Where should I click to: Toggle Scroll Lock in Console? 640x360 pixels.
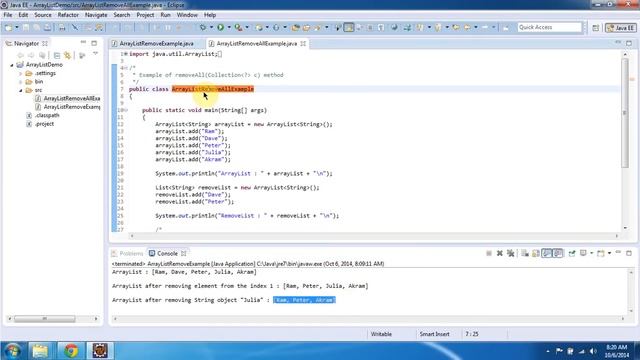536,253
